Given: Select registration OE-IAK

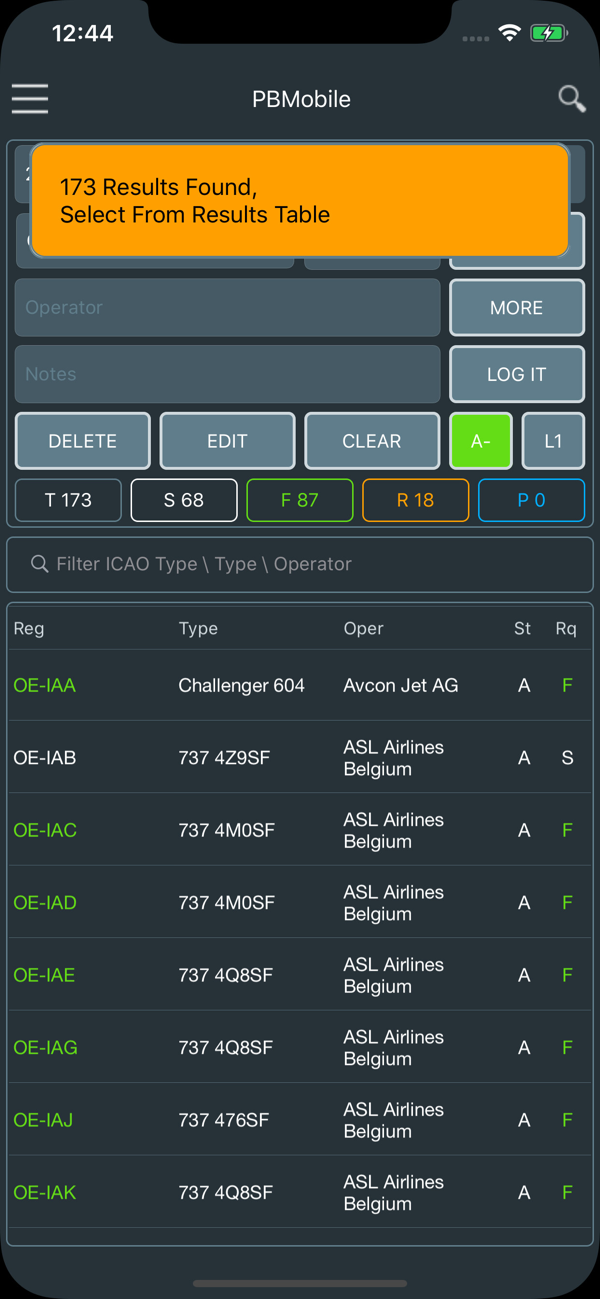Looking at the screenshot, I should click(x=45, y=1193).
